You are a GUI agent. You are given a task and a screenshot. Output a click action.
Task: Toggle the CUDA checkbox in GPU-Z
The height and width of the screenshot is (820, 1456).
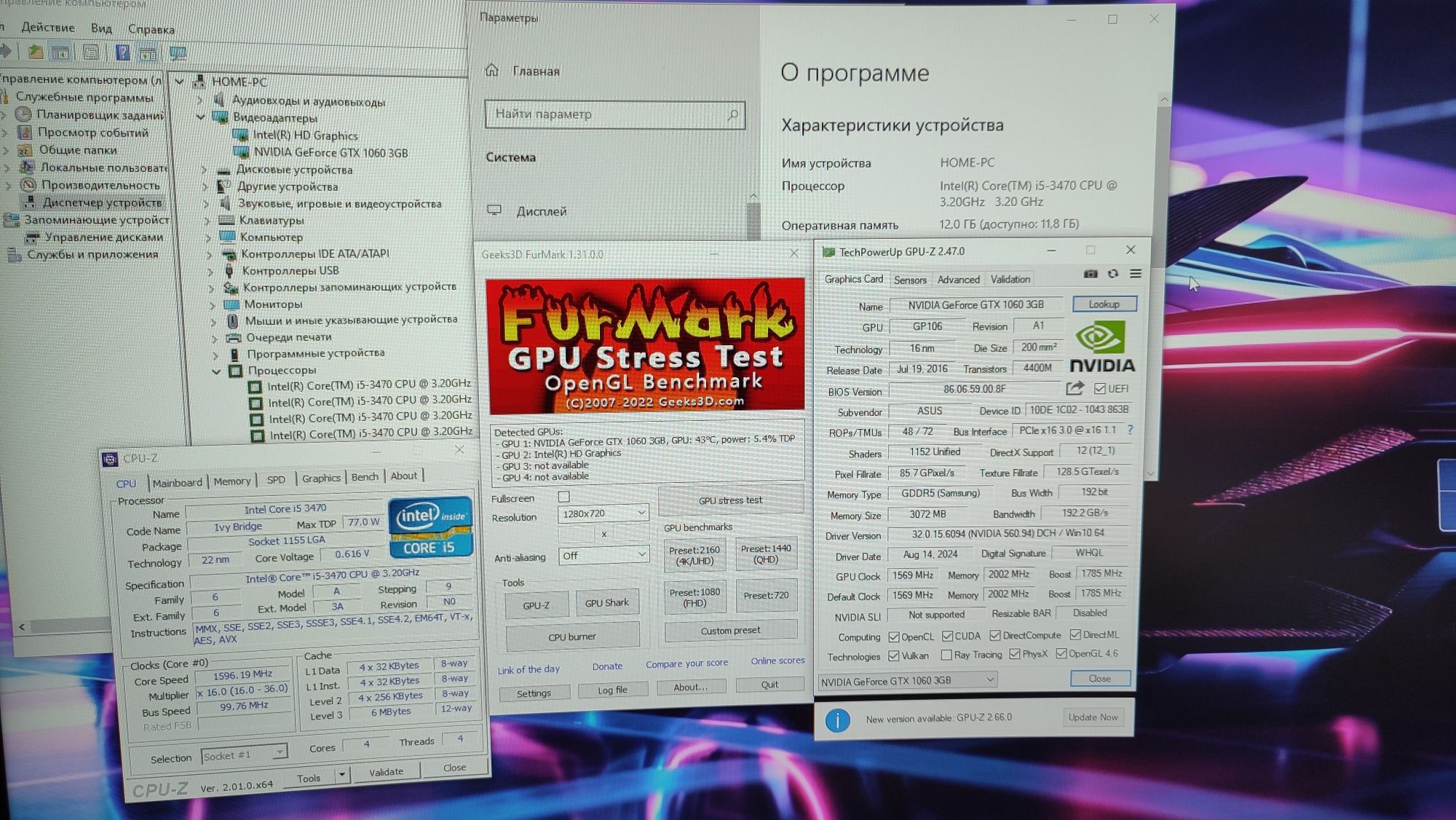(x=946, y=636)
